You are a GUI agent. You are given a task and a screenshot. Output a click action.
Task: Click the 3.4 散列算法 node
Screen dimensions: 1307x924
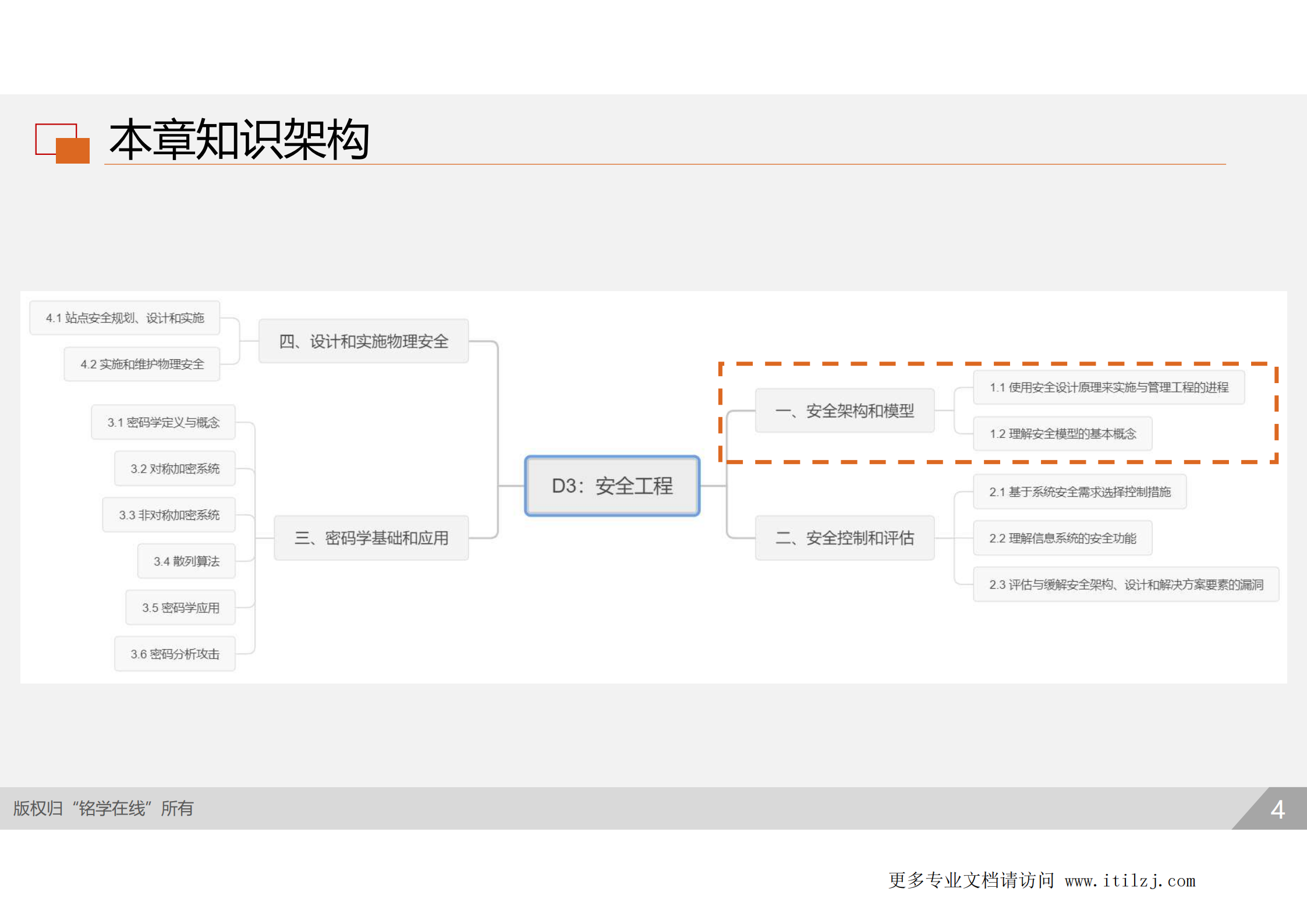186,561
